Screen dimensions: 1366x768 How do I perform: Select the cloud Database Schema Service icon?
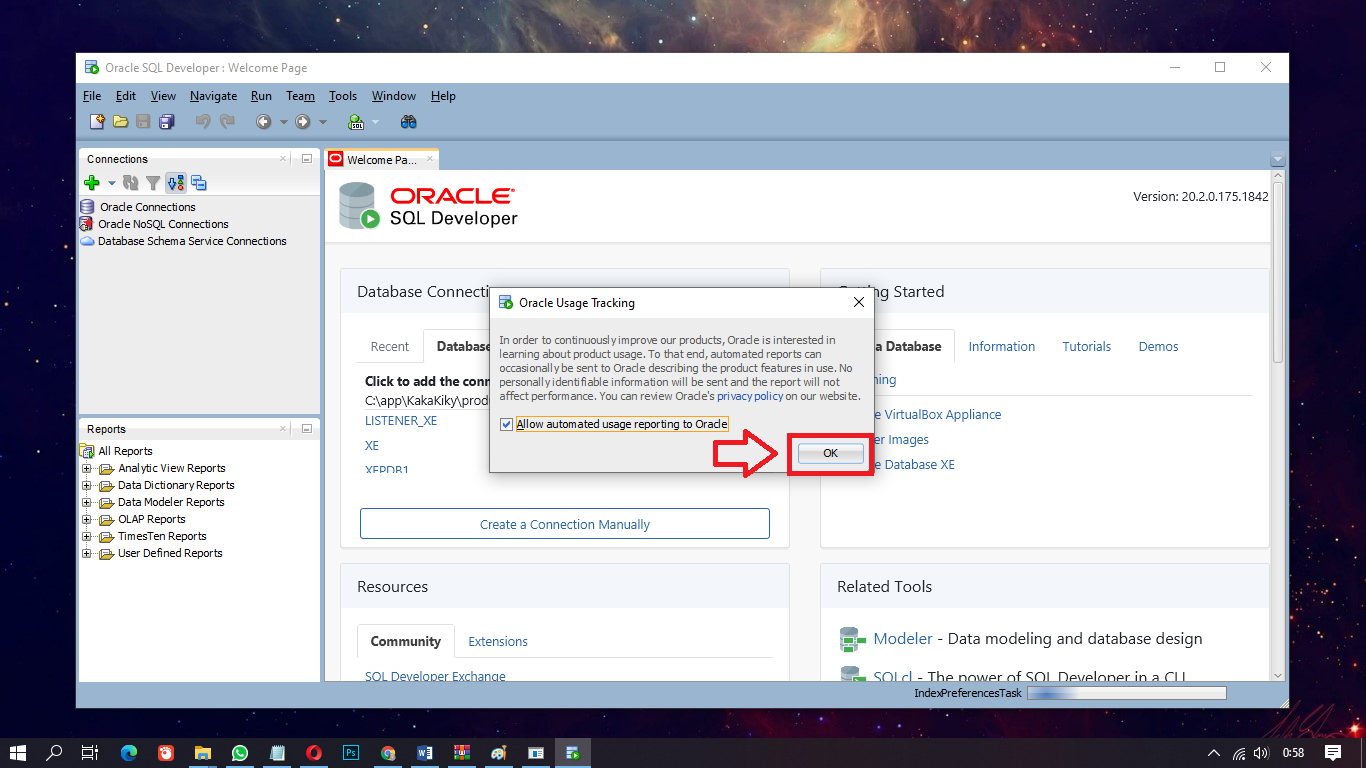87,241
